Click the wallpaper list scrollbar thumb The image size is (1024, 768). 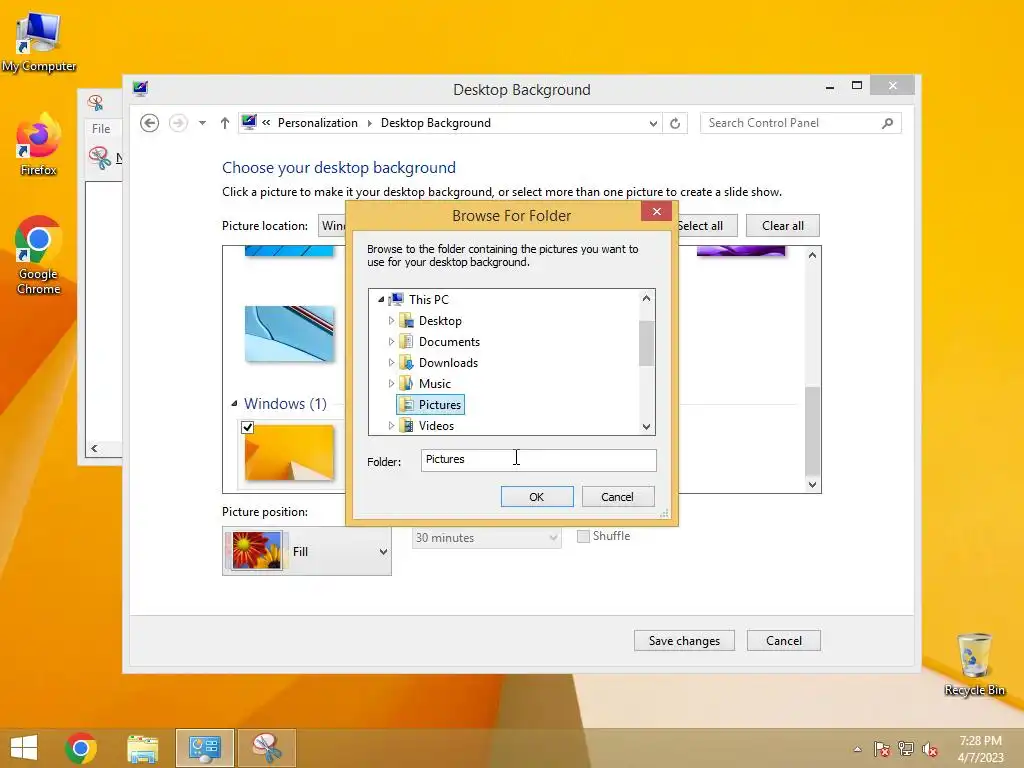[x=812, y=431]
